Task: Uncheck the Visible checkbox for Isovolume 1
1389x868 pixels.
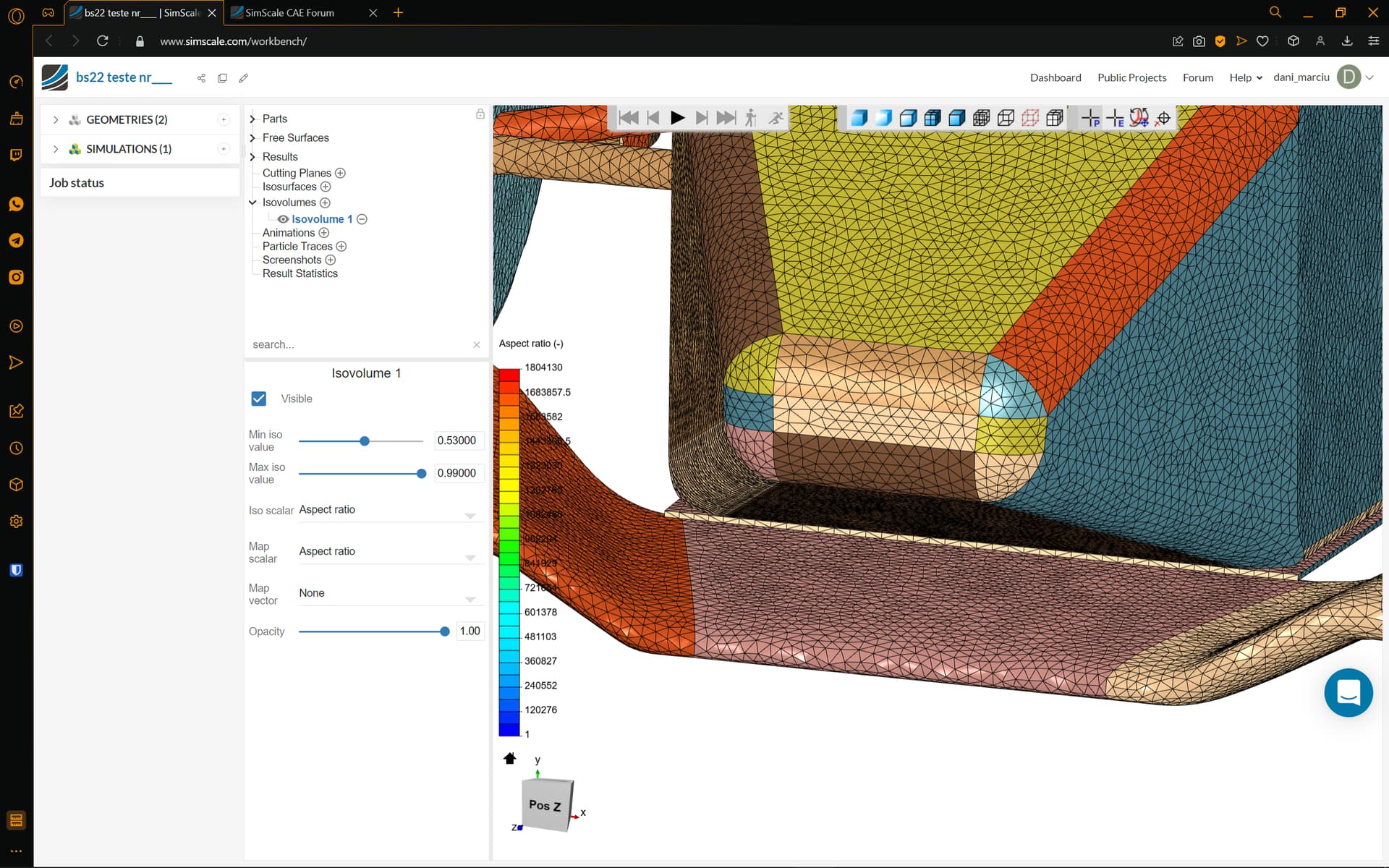Action: [x=259, y=399]
